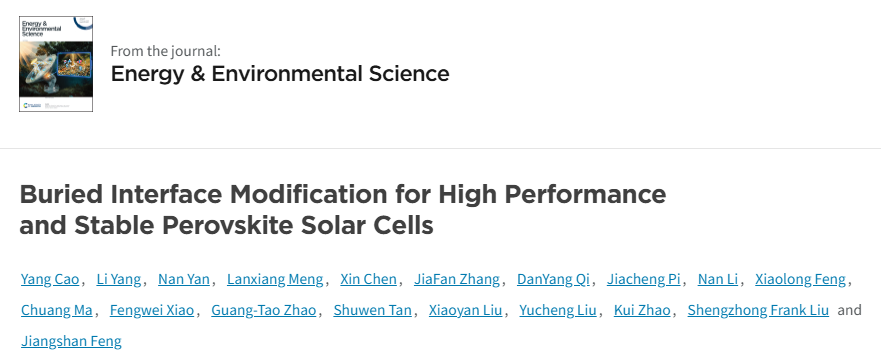Select the Xin Chen author link
Image resolution: width=881 pixels, height=361 pixels.
click(368, 279)
